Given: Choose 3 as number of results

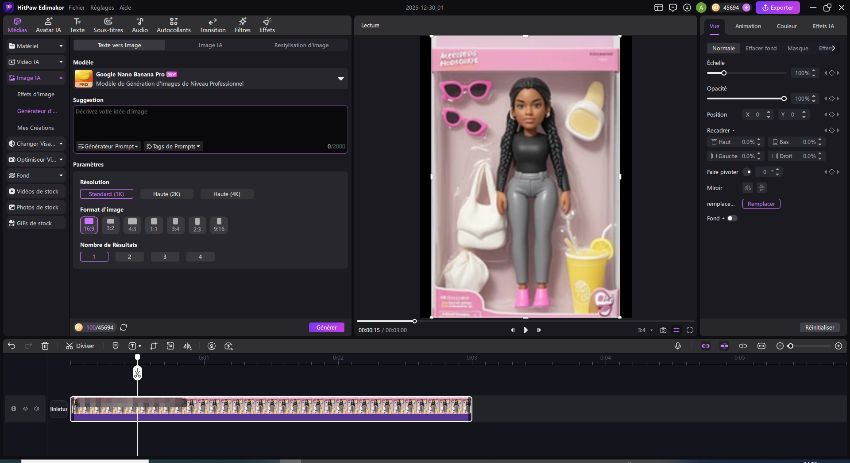Looking at the screenshot, I should tap(164, 257).
